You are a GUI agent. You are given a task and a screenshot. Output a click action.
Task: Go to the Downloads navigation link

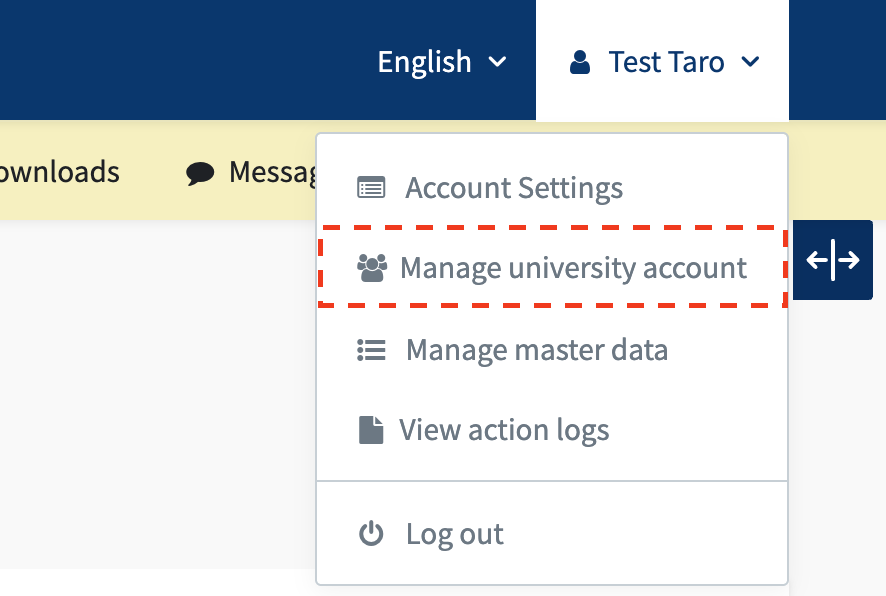click(58, 172)
